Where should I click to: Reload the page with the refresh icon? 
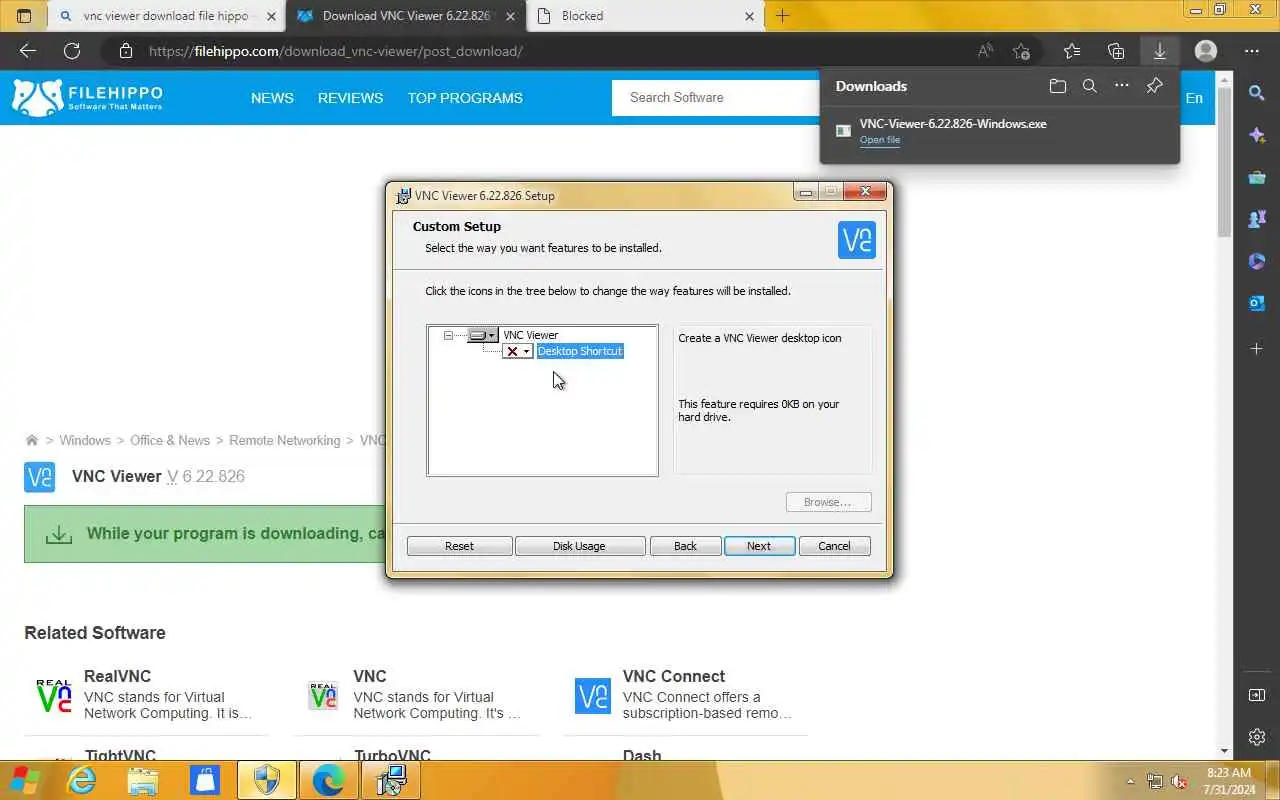72,51
